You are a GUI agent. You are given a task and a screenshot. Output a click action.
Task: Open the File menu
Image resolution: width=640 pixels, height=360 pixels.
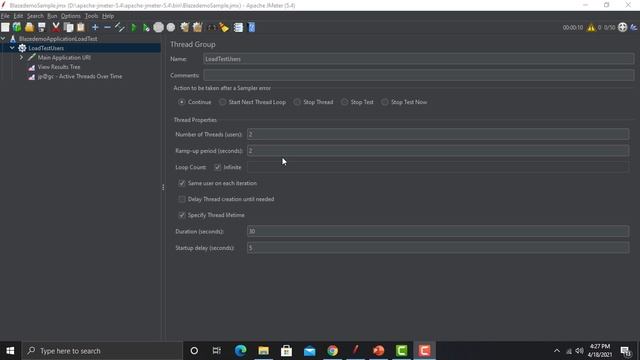click(x=5, y=16)
